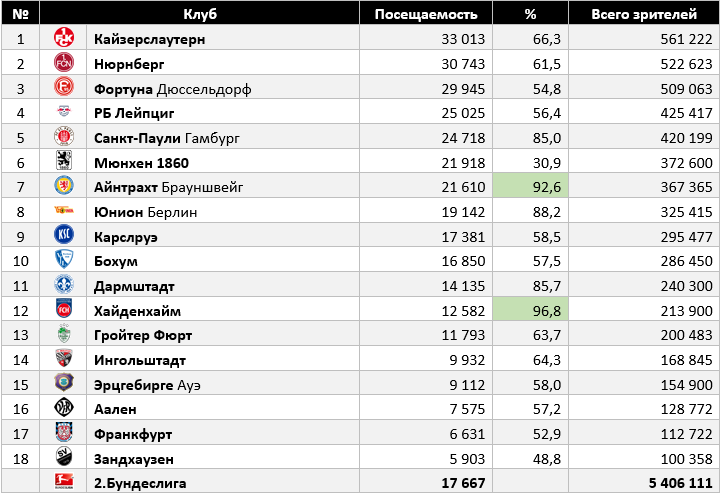Image resolution: width=720 pixels, height=493 pixels.
Task: Select the Fortuna Düsseldorf logo
Action: pyautogui.click(x=64, y=88)
